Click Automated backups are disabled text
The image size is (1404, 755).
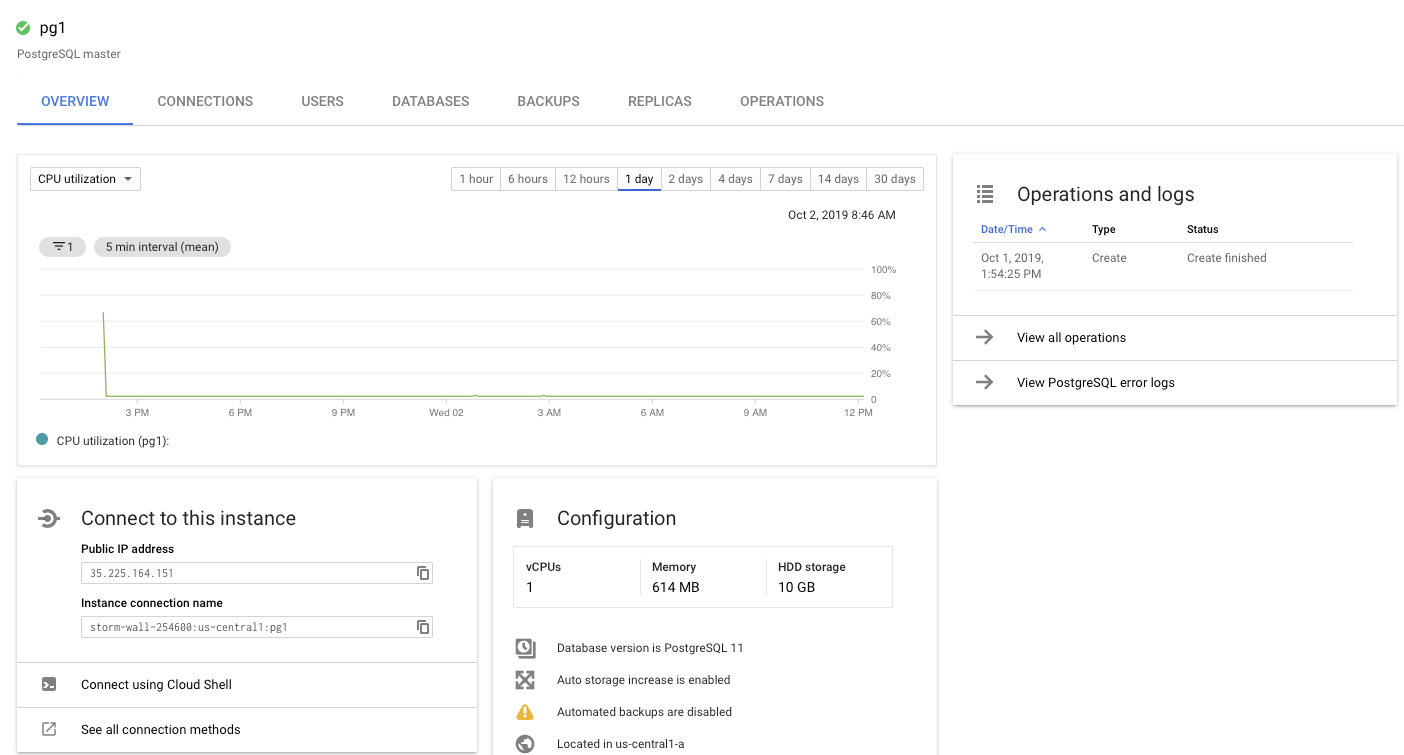click(x=644, y=712)
